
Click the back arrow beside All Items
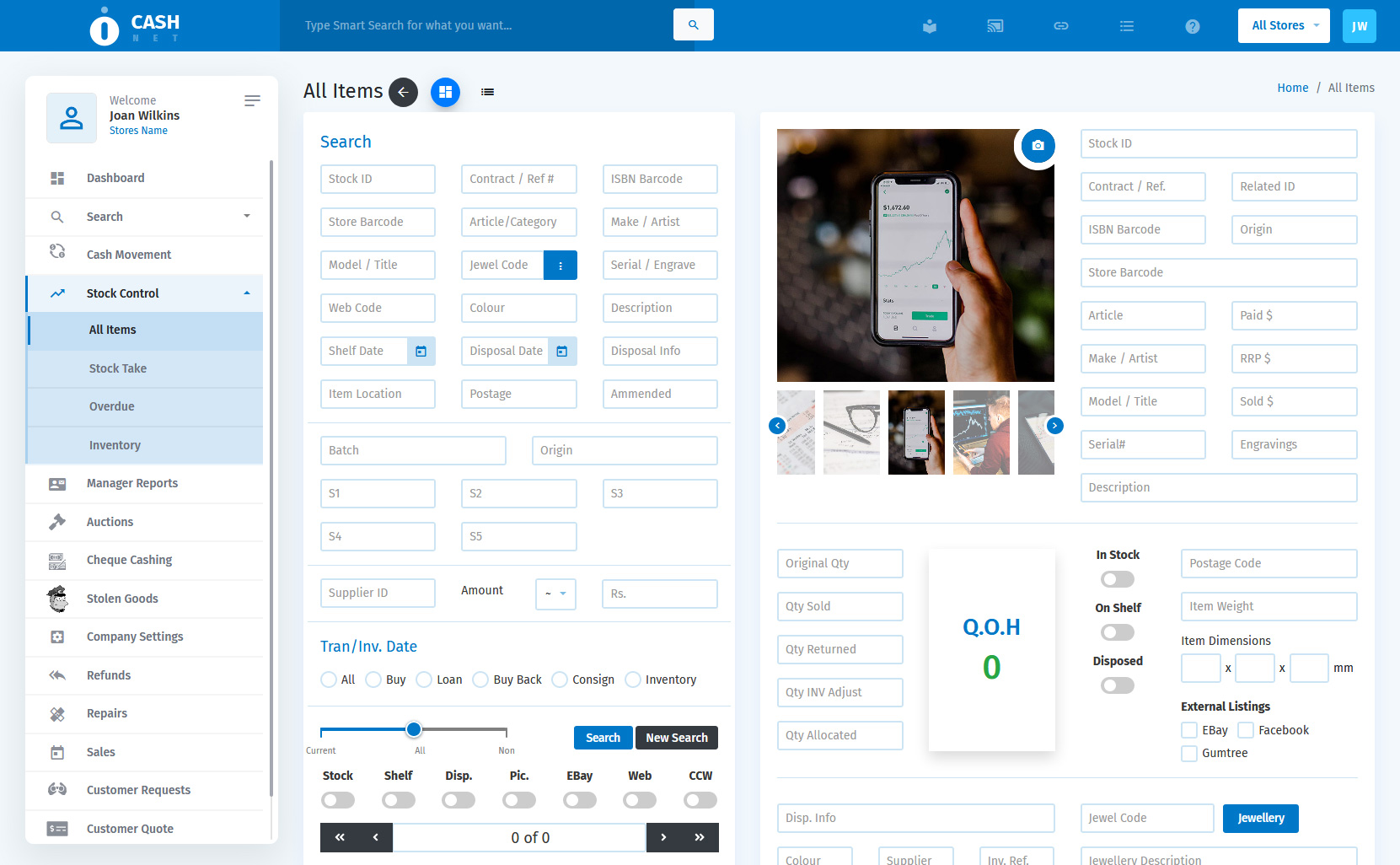[x=403, y=92]
